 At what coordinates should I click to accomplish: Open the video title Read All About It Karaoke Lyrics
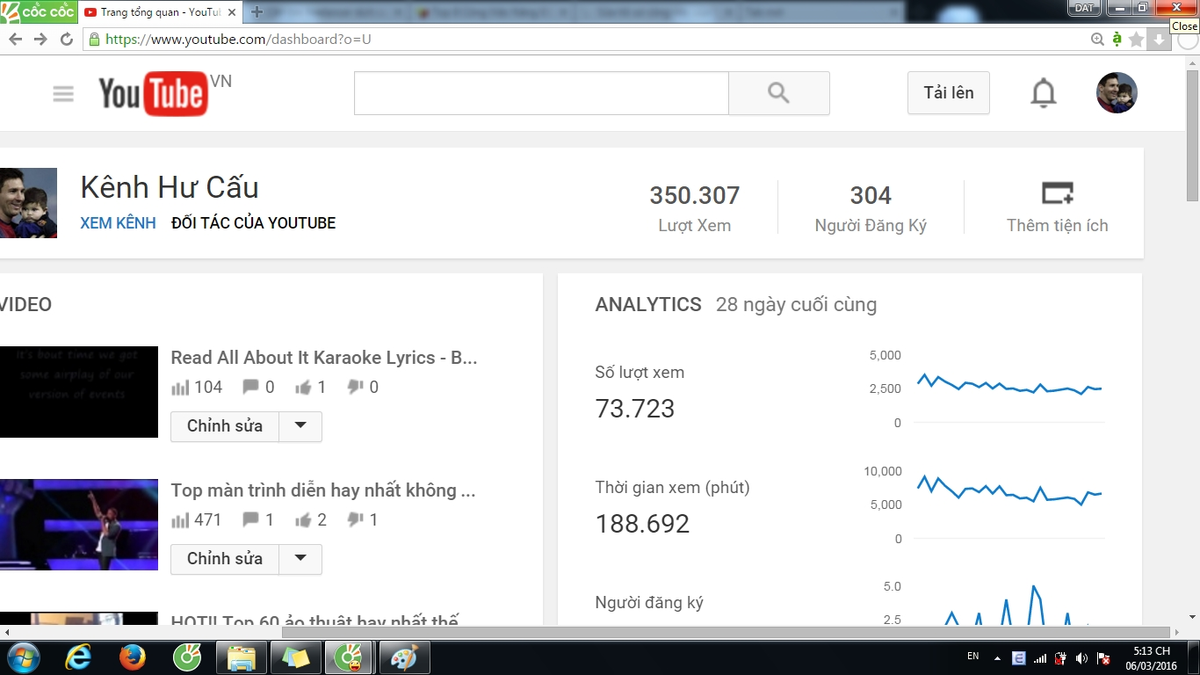click(x=324, y=358)
